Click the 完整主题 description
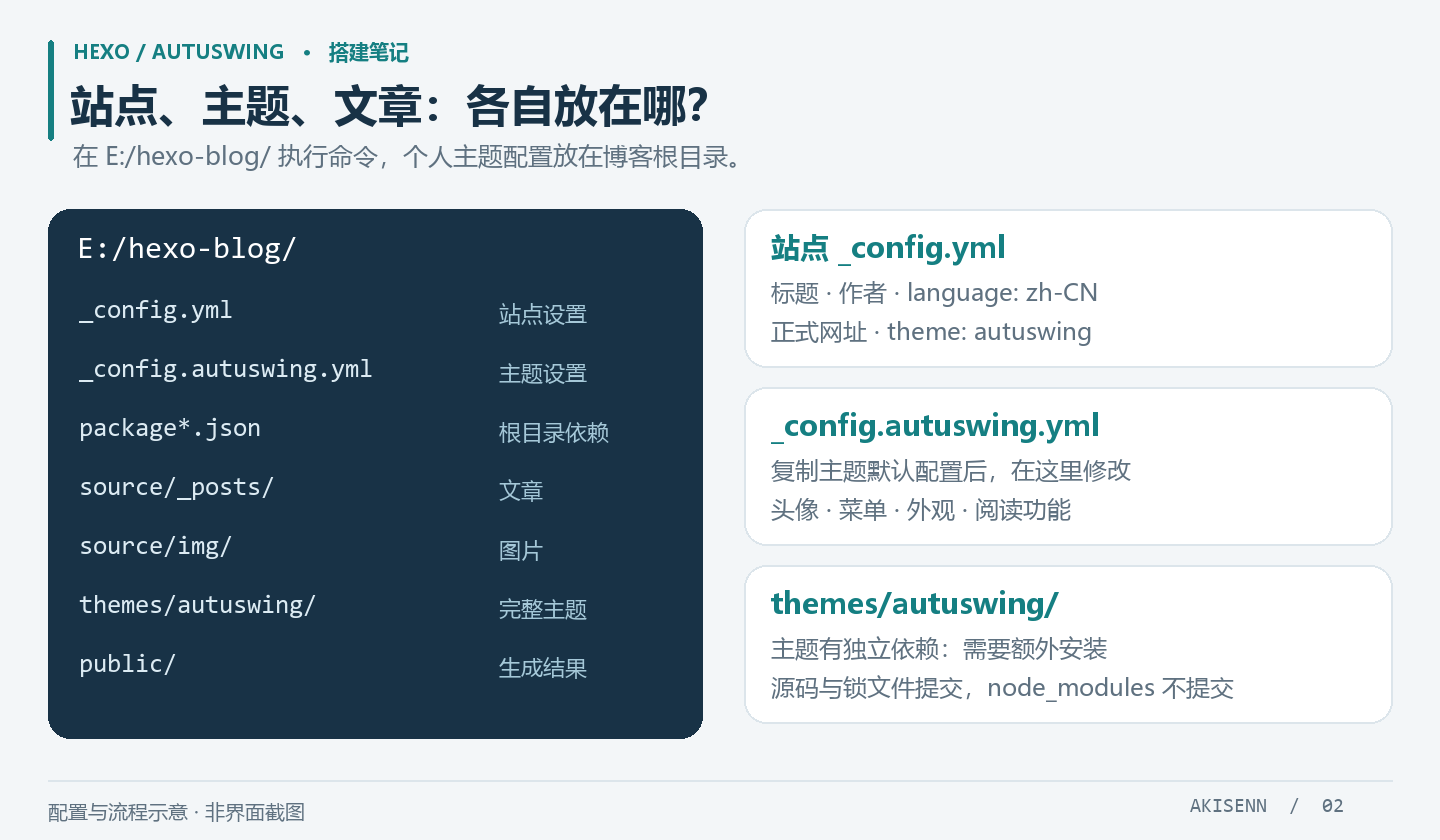Screen dimensions: 1440x840 [543, 609]
